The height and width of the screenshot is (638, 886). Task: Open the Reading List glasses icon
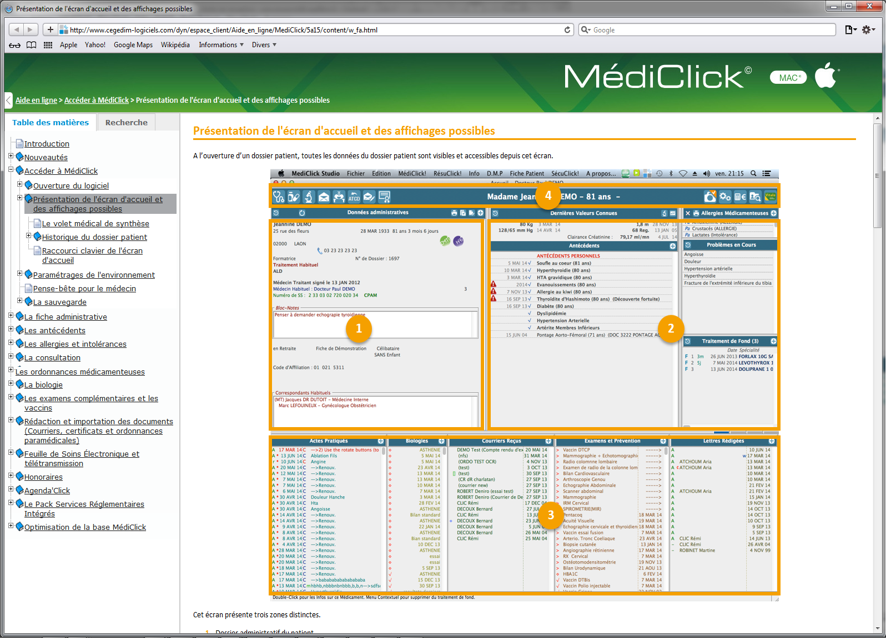(x=15, y=45)
